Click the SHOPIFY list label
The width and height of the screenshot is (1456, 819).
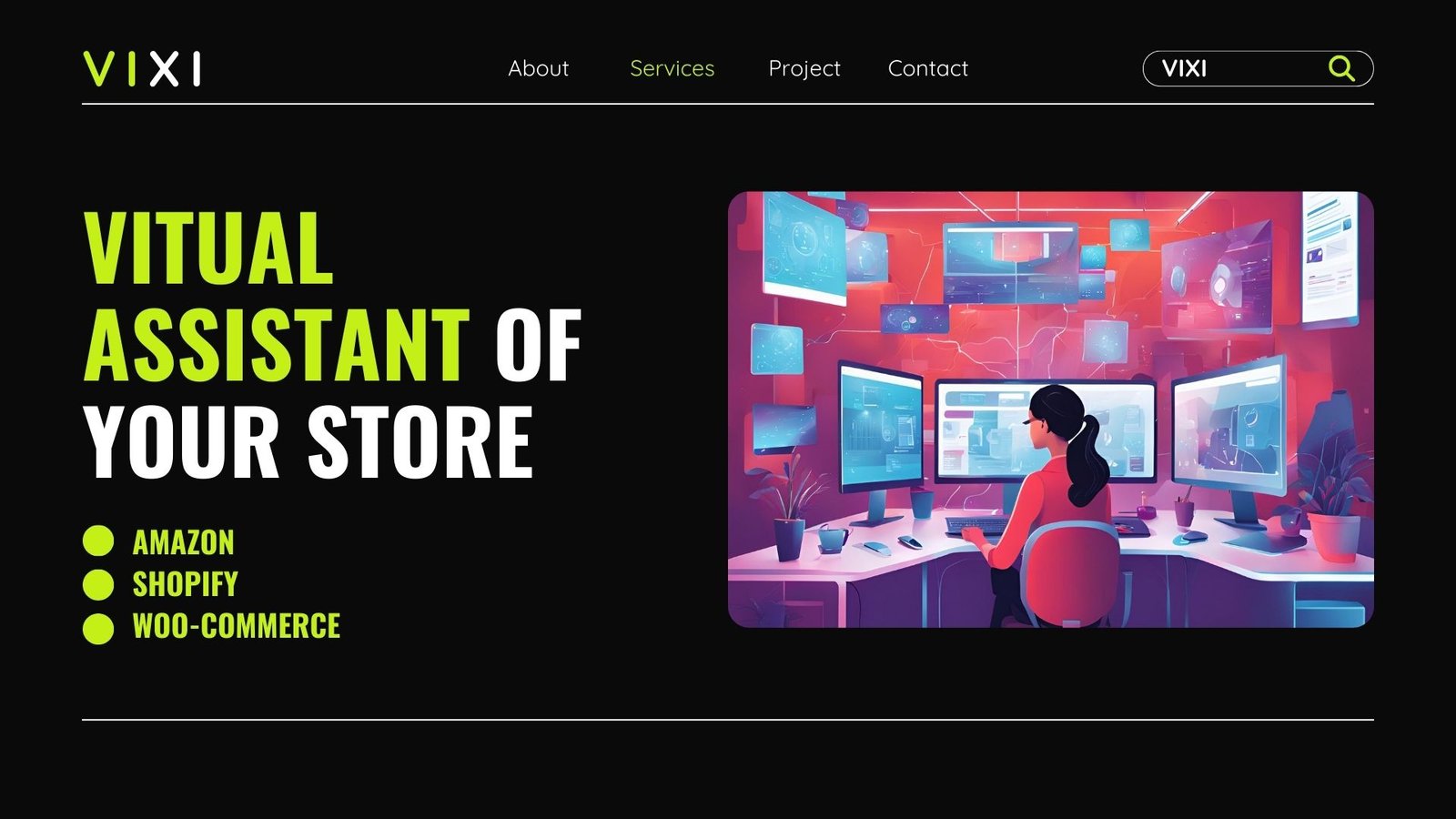(186, 584)
